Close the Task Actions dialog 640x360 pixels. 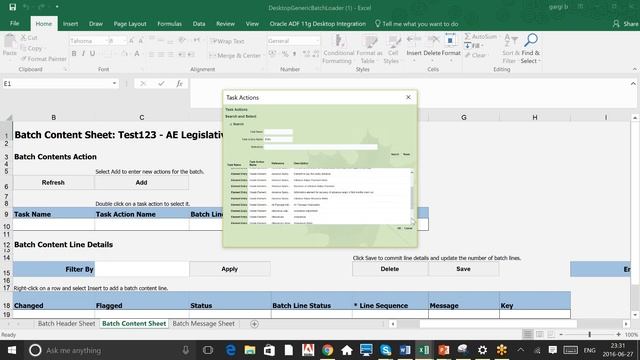408,97
